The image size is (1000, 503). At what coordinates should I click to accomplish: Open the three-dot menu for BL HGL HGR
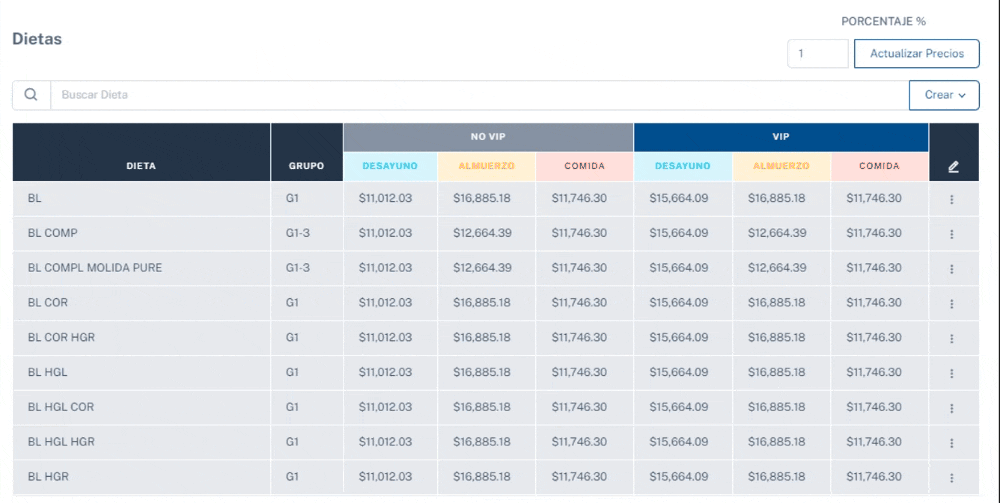click(x=951, y=443)
